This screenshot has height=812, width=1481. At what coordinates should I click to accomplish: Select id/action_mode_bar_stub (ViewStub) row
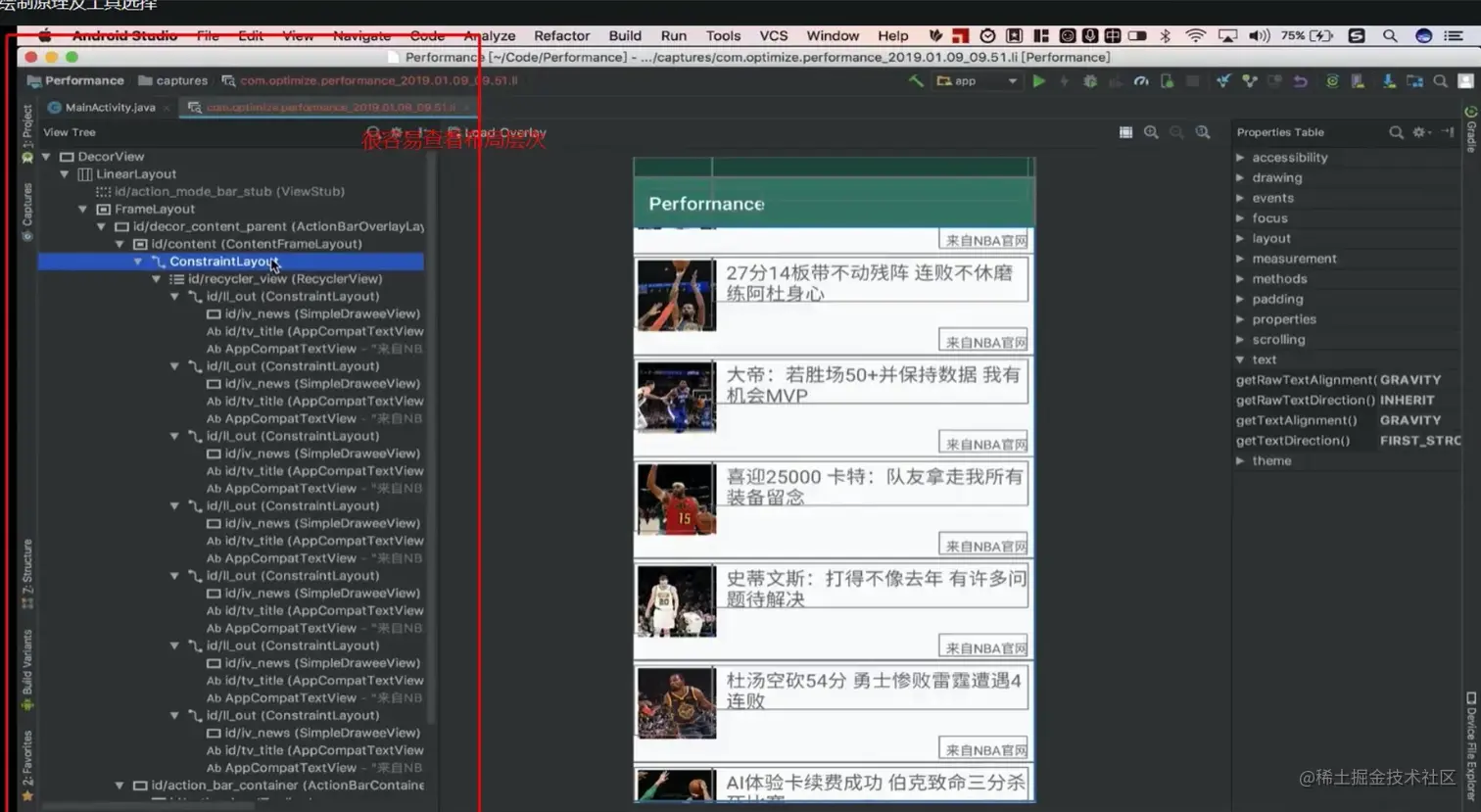coord(230,192)
